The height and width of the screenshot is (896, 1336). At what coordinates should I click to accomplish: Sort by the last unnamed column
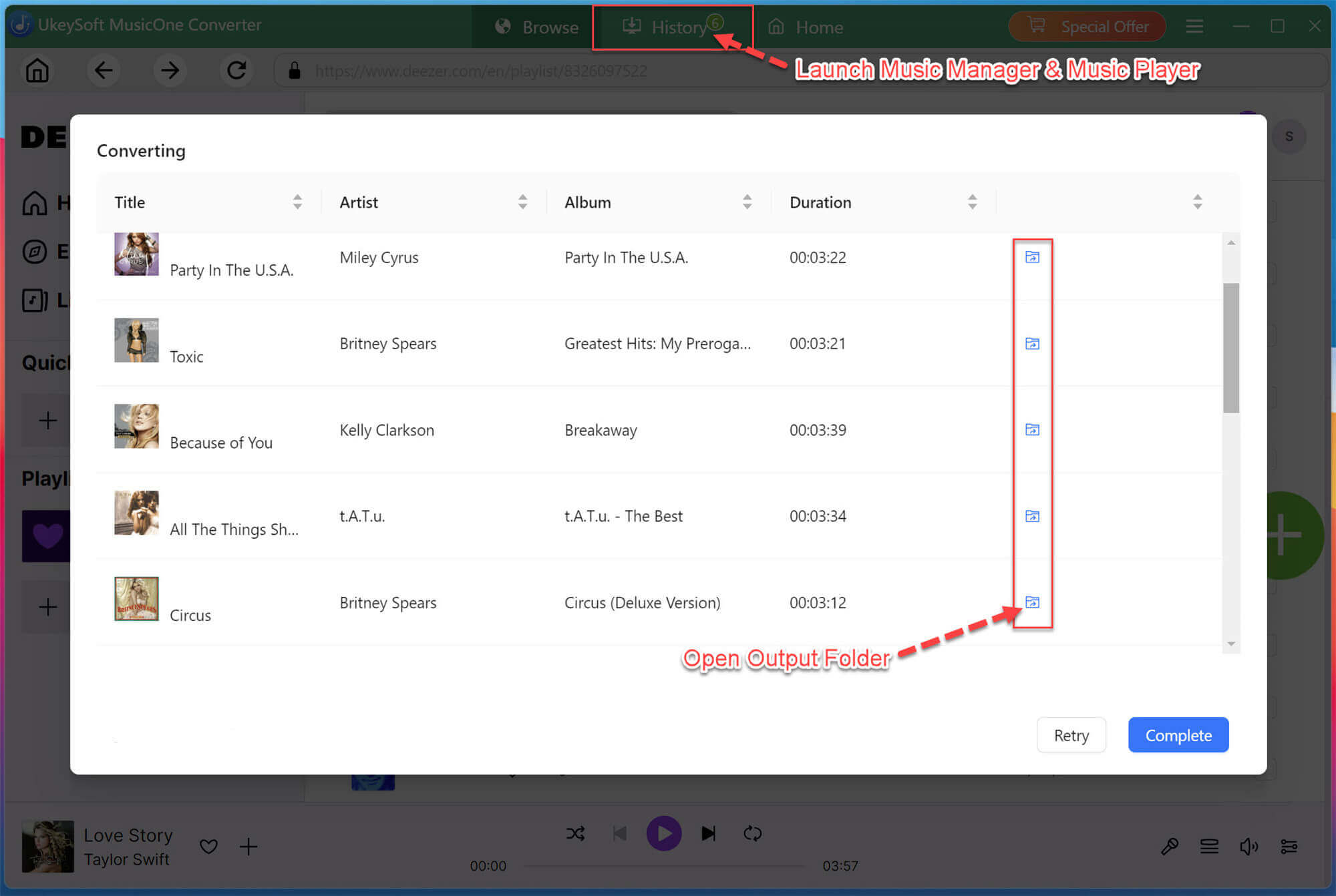pos(1197,202)
